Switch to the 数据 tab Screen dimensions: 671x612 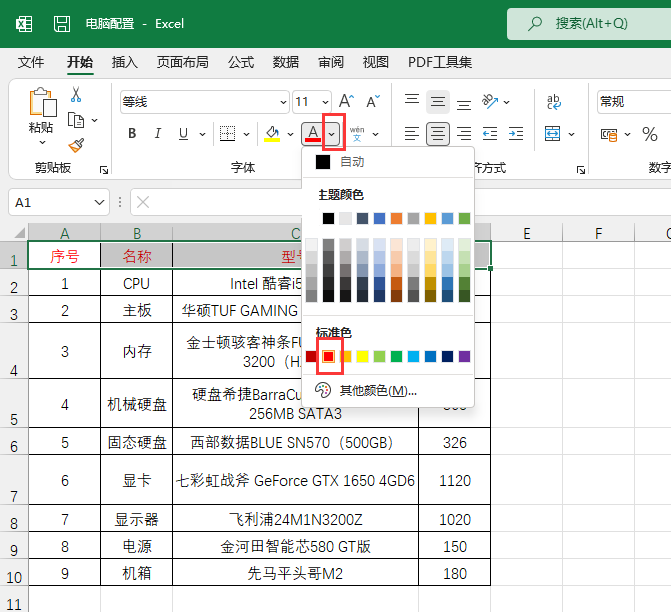point(286,62)
